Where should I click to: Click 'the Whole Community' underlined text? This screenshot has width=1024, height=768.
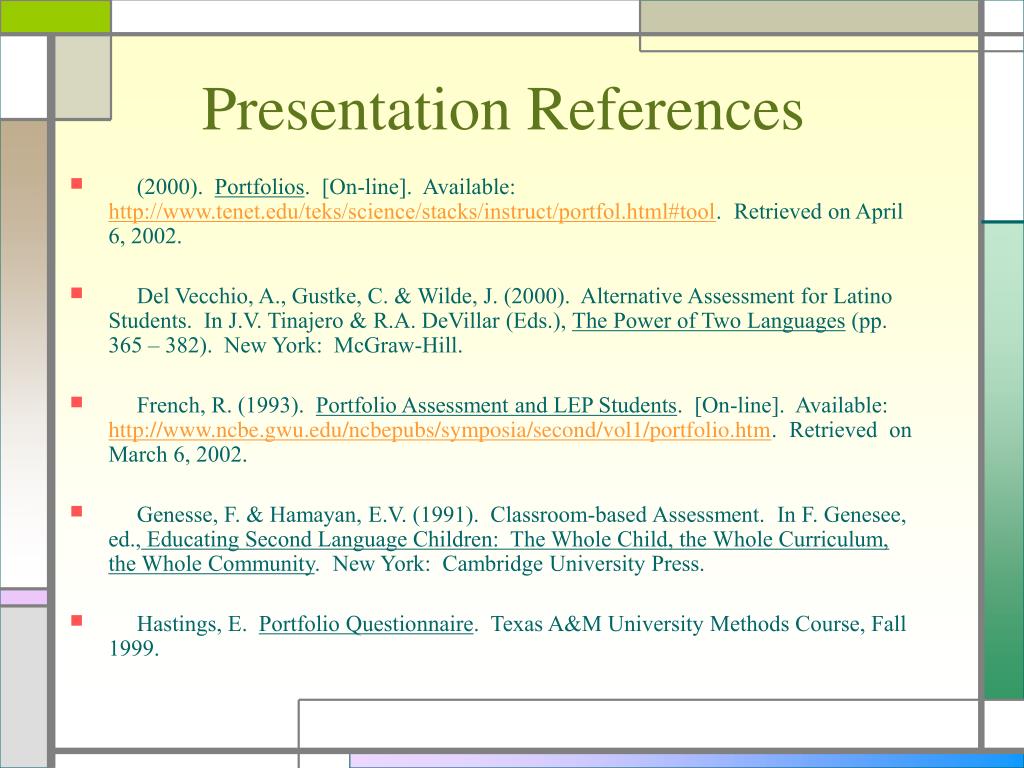click(212, 564)
